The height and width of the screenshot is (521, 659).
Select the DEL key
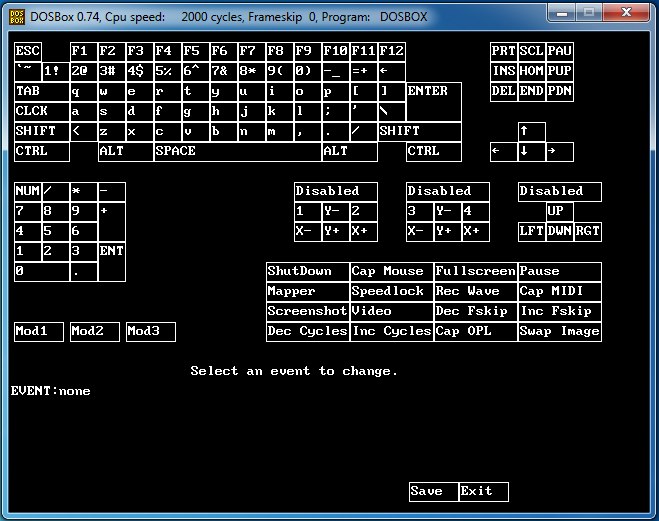pyautogui.click(x=503, y=92)
